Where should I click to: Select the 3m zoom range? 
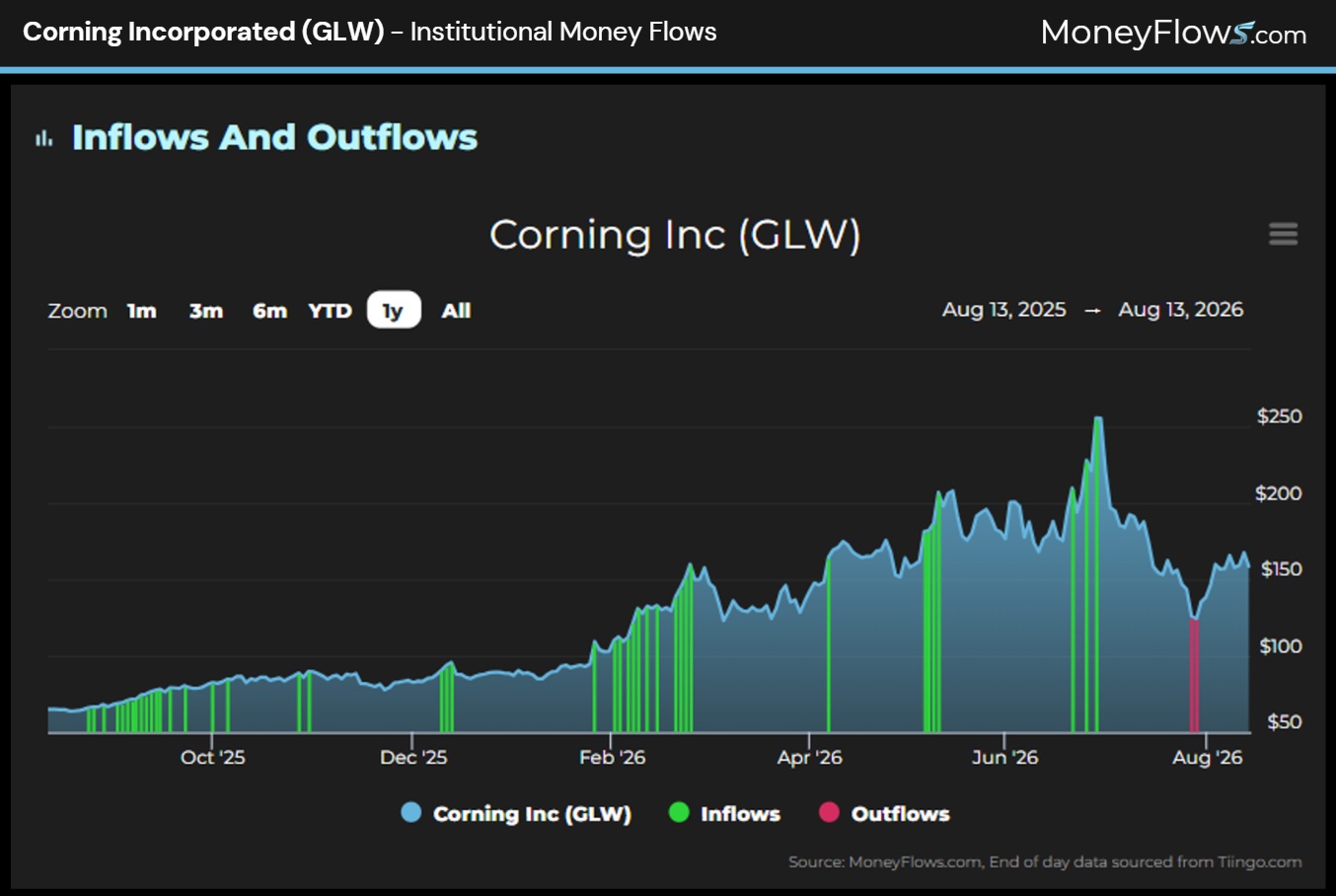coord(206,311)
